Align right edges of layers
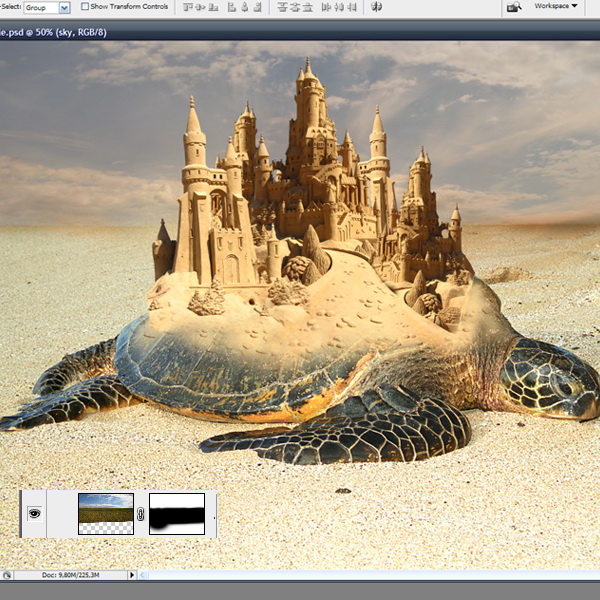Screen dimensions: 600x600 tap(258, 7)
